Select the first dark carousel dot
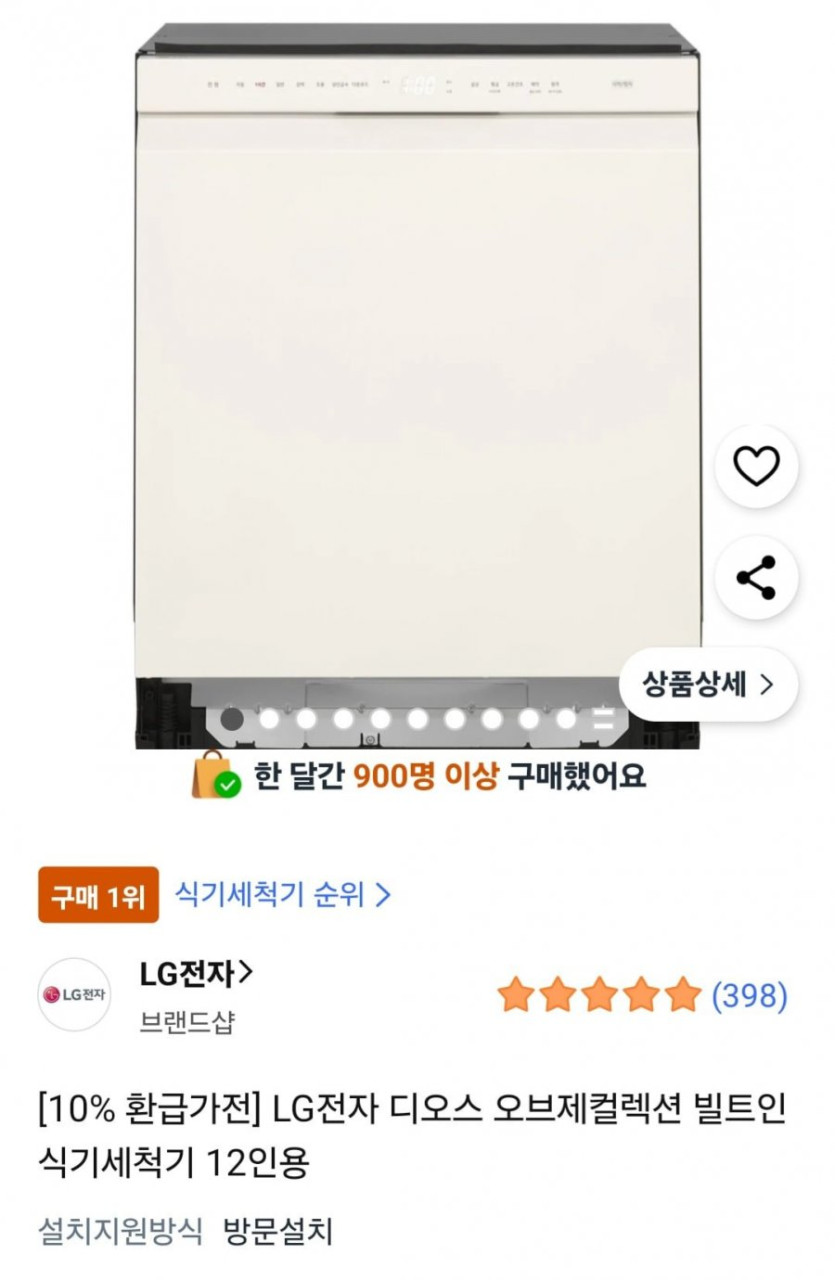 [x=232, y=718]
